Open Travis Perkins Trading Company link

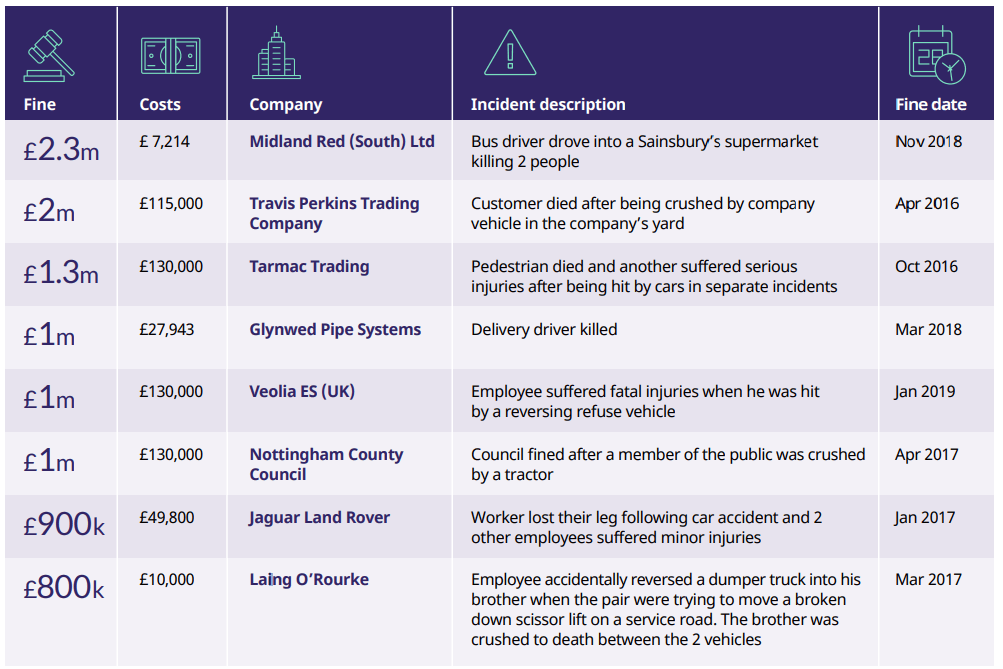coord(335,214)
